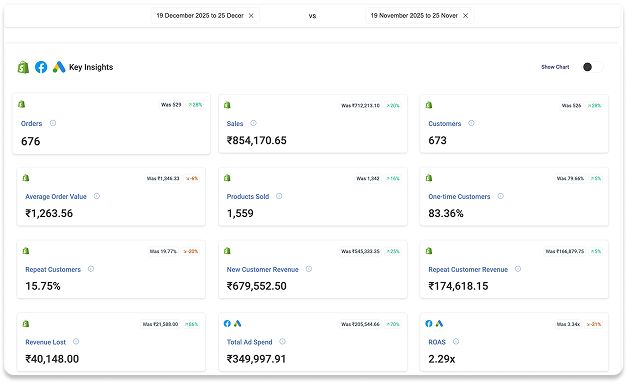The image size is (627, 383).
Task: Click the Shopify icon on Repeat Customers card
Action: tap(26, 251)
